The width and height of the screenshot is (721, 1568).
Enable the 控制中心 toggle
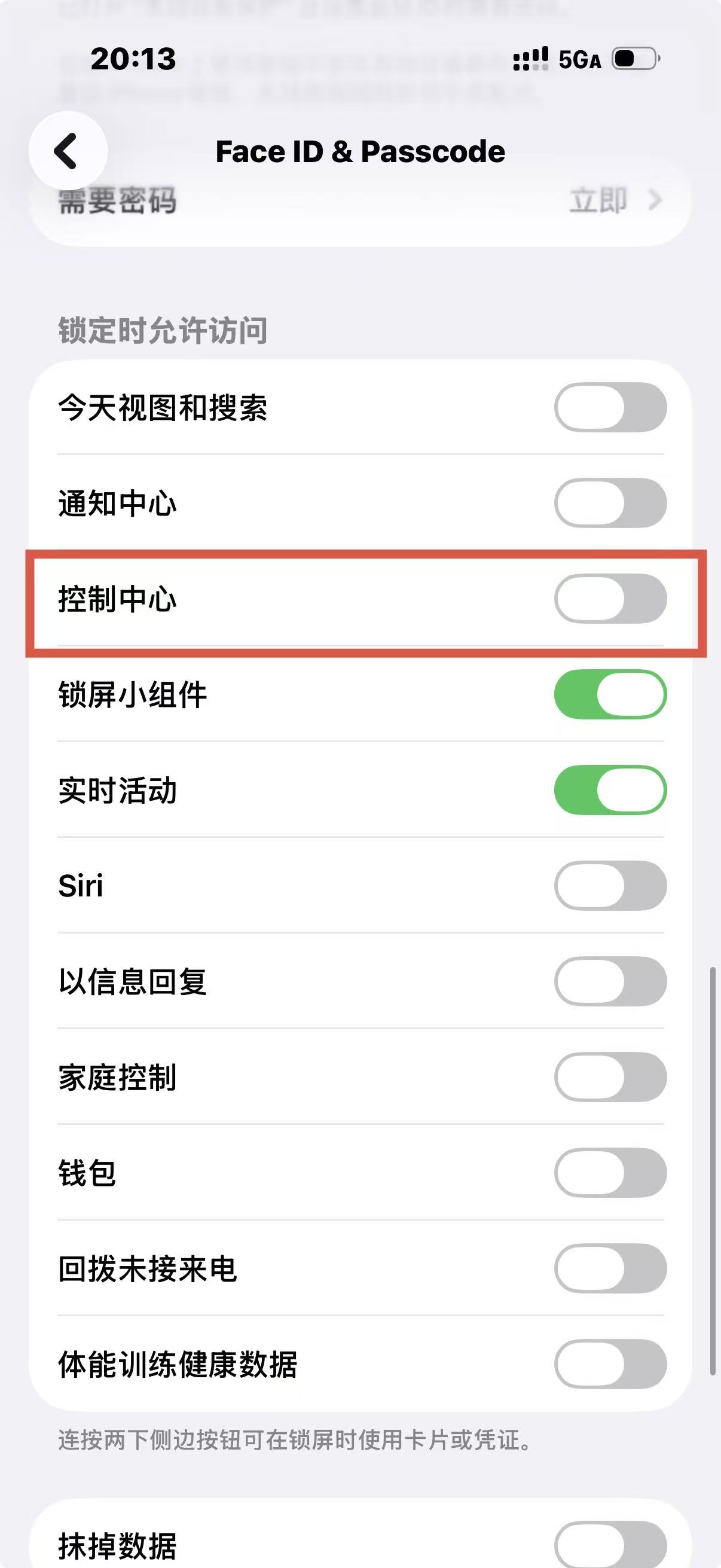point(610,599)
